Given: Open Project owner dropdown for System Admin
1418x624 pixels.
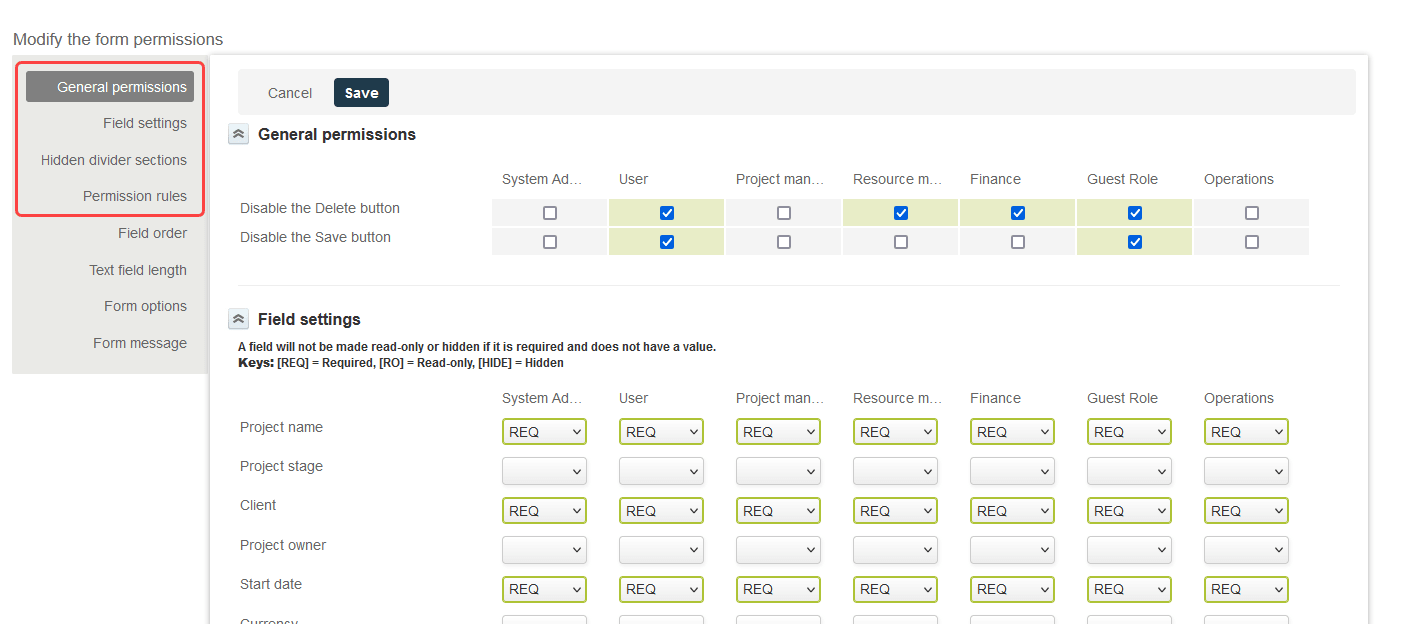Looking at the screenshot, I should [544, 550].
